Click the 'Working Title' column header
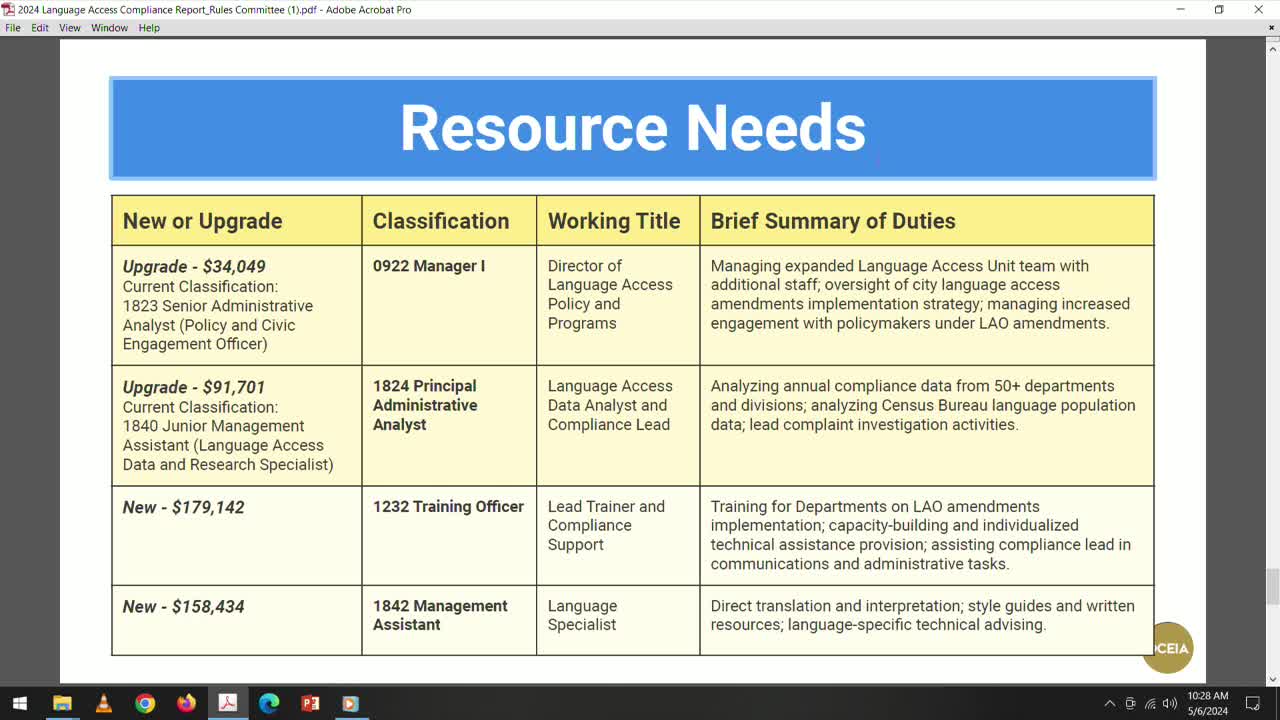Viewport: 1280px width, 720px height. (614, 221)
